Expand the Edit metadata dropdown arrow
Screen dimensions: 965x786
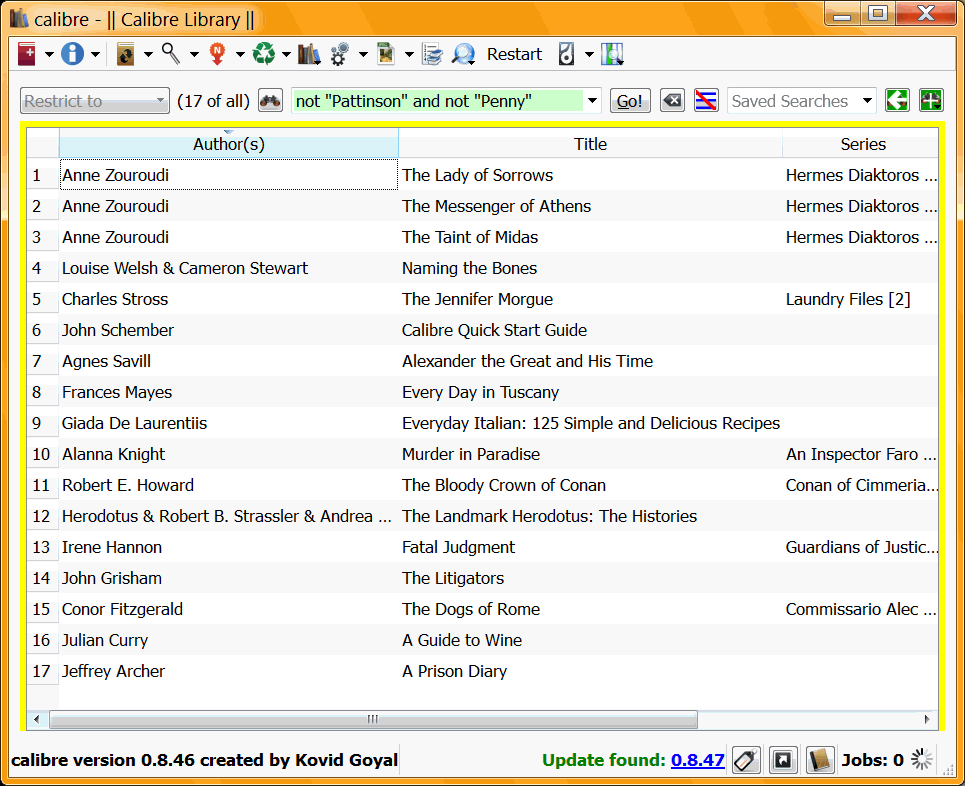coord(95,54)
